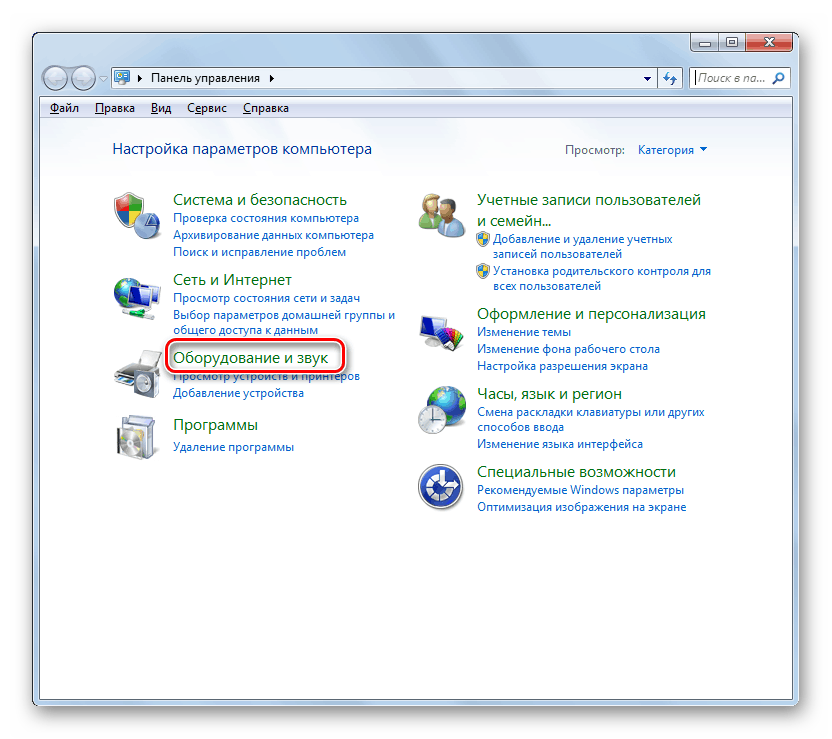Click the Control Panel search field
Image resolution: width=832 pixels, height=739 pixels.
pyautogui.click(x=732, y=78)
